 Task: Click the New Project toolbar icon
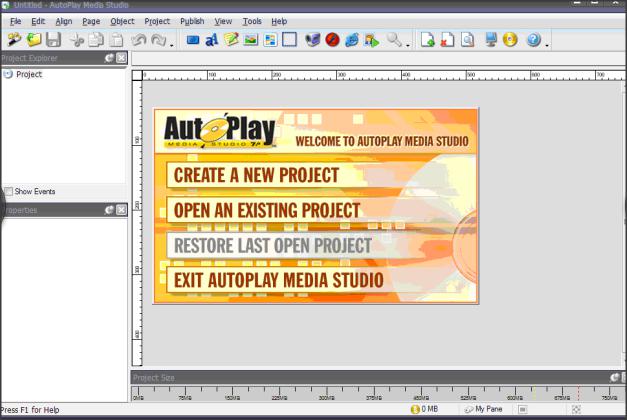[14, 40]
